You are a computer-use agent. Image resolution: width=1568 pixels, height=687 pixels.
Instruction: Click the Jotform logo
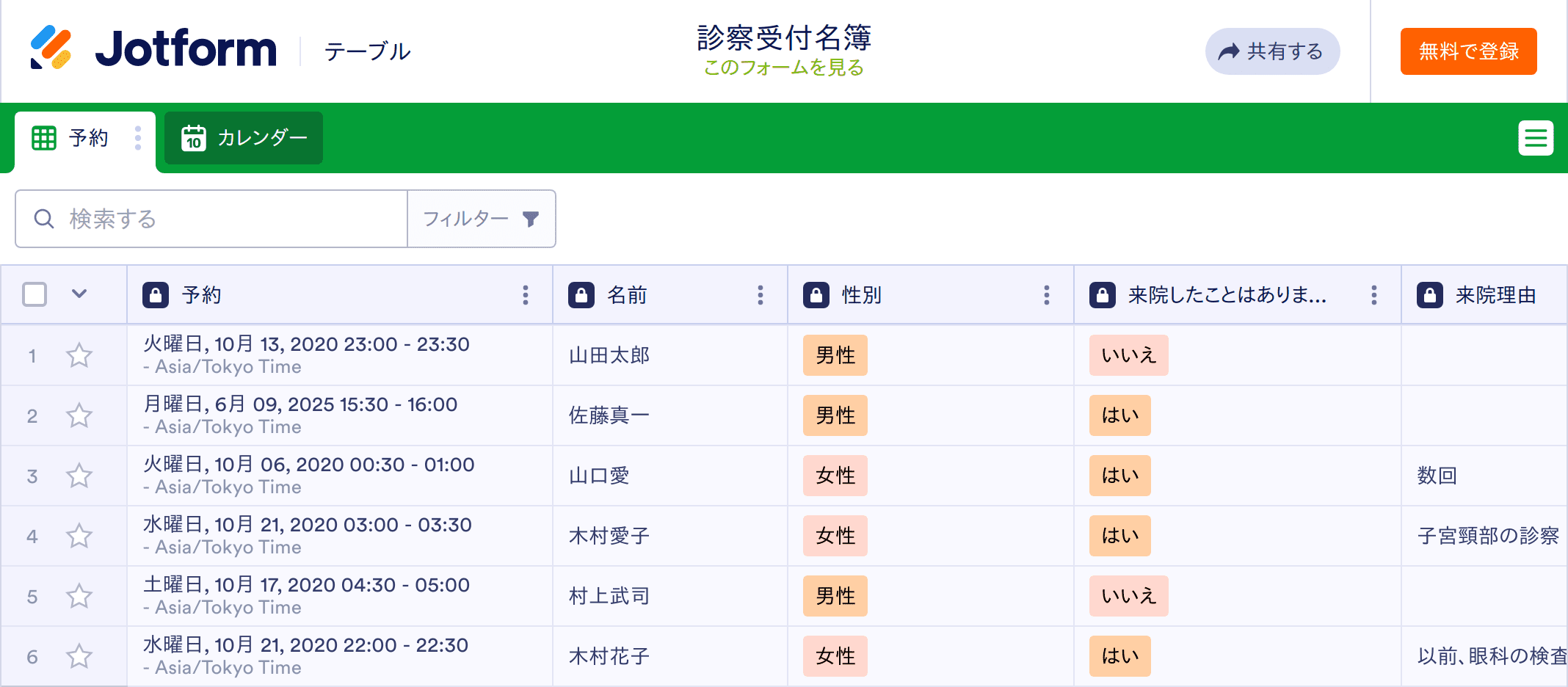tap(153, 49)
